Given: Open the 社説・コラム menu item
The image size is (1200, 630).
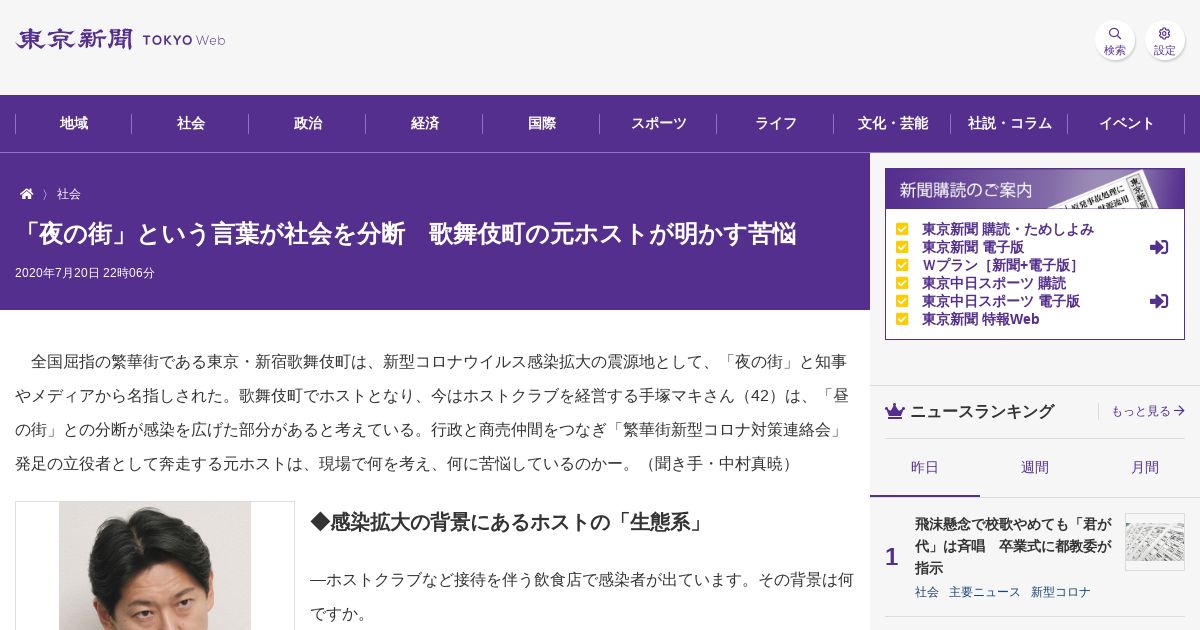Looking at the screenshot, I should pos(1010,124).
